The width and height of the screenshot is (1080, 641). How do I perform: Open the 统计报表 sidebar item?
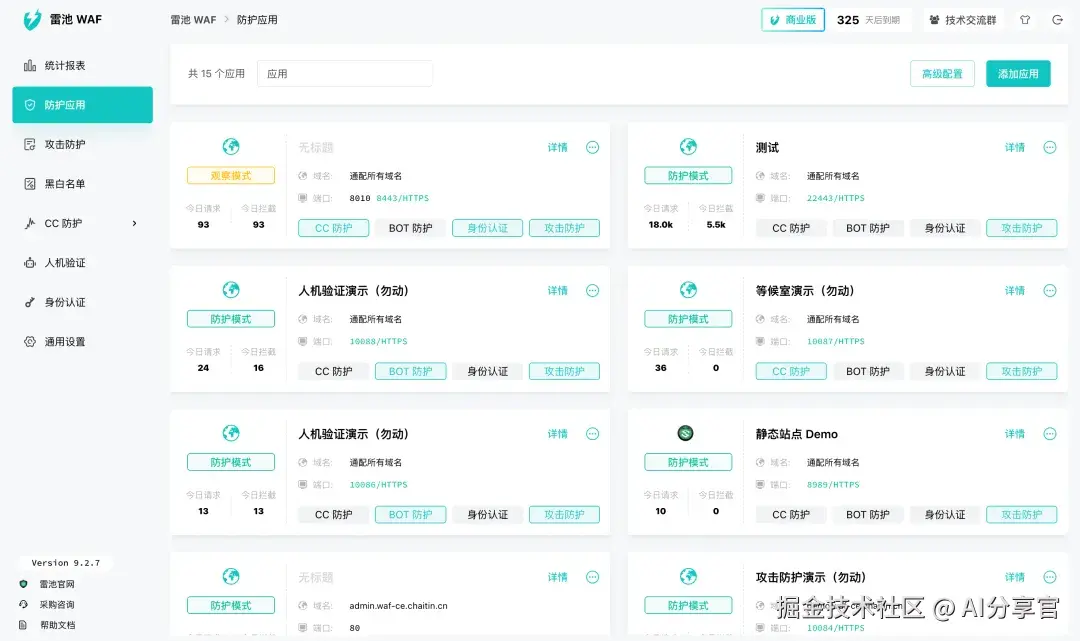(83, 65)
